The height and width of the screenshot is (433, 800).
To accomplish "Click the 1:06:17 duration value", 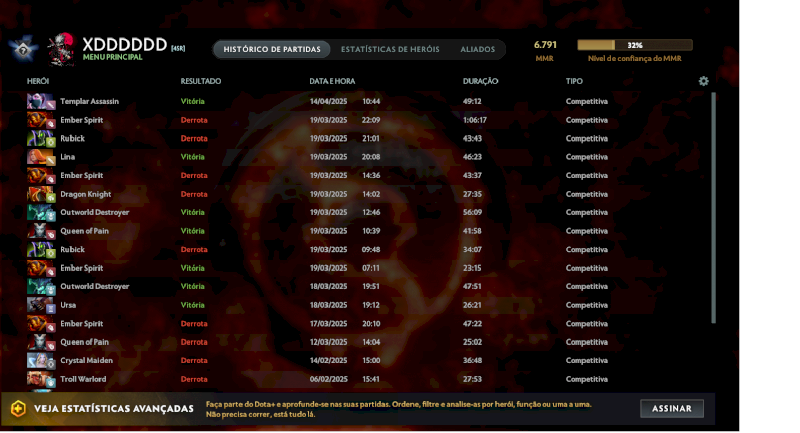I will click(x=474, y=120).
